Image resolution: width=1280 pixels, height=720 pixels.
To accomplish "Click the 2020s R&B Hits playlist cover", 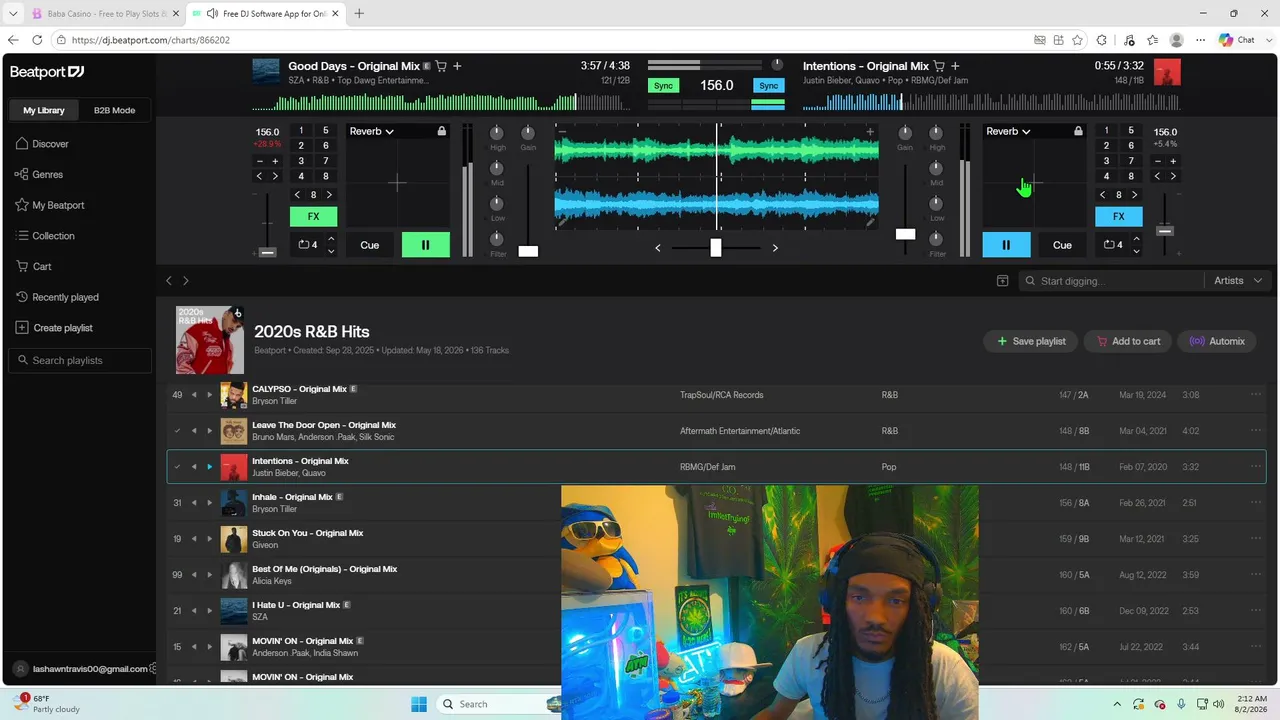I will [x=210, y=340].
